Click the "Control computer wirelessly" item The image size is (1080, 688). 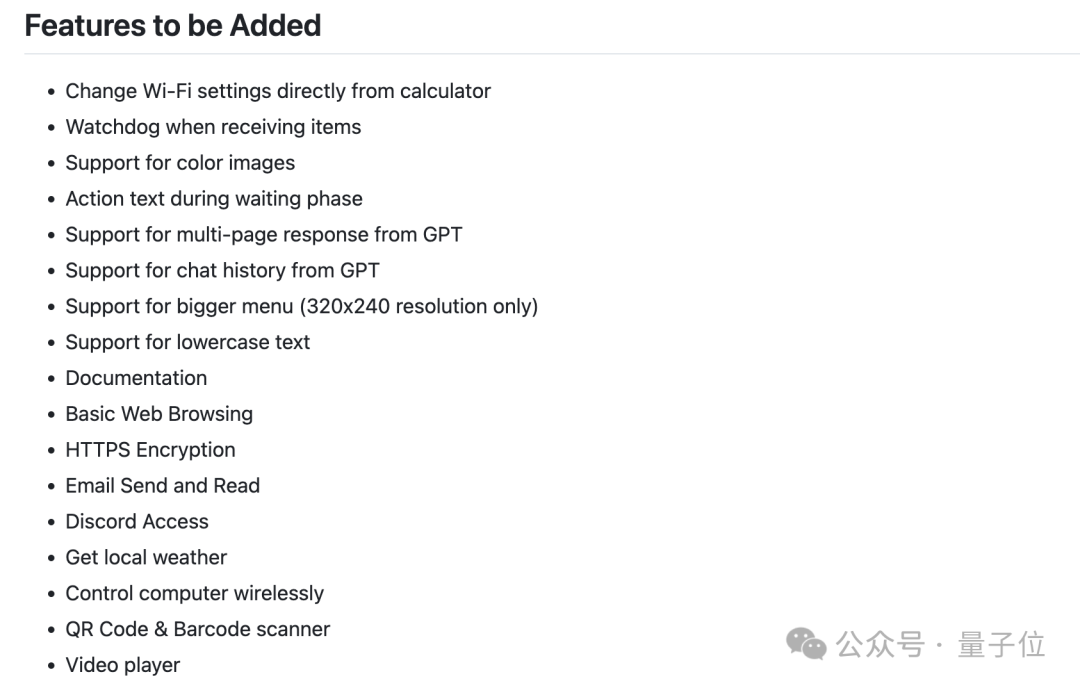point(194,594)
